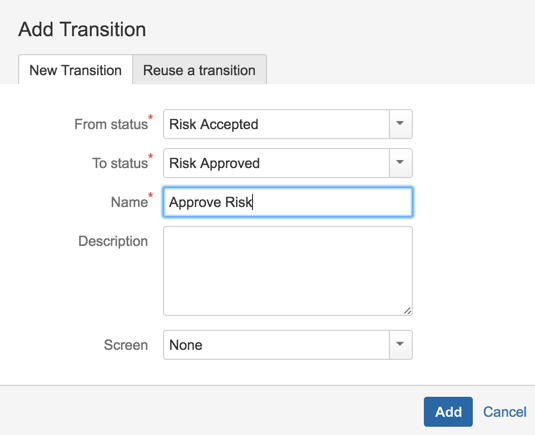Open the To status dropdown arrow
Screen dimensions: 535x435
[x=401, y=163]
